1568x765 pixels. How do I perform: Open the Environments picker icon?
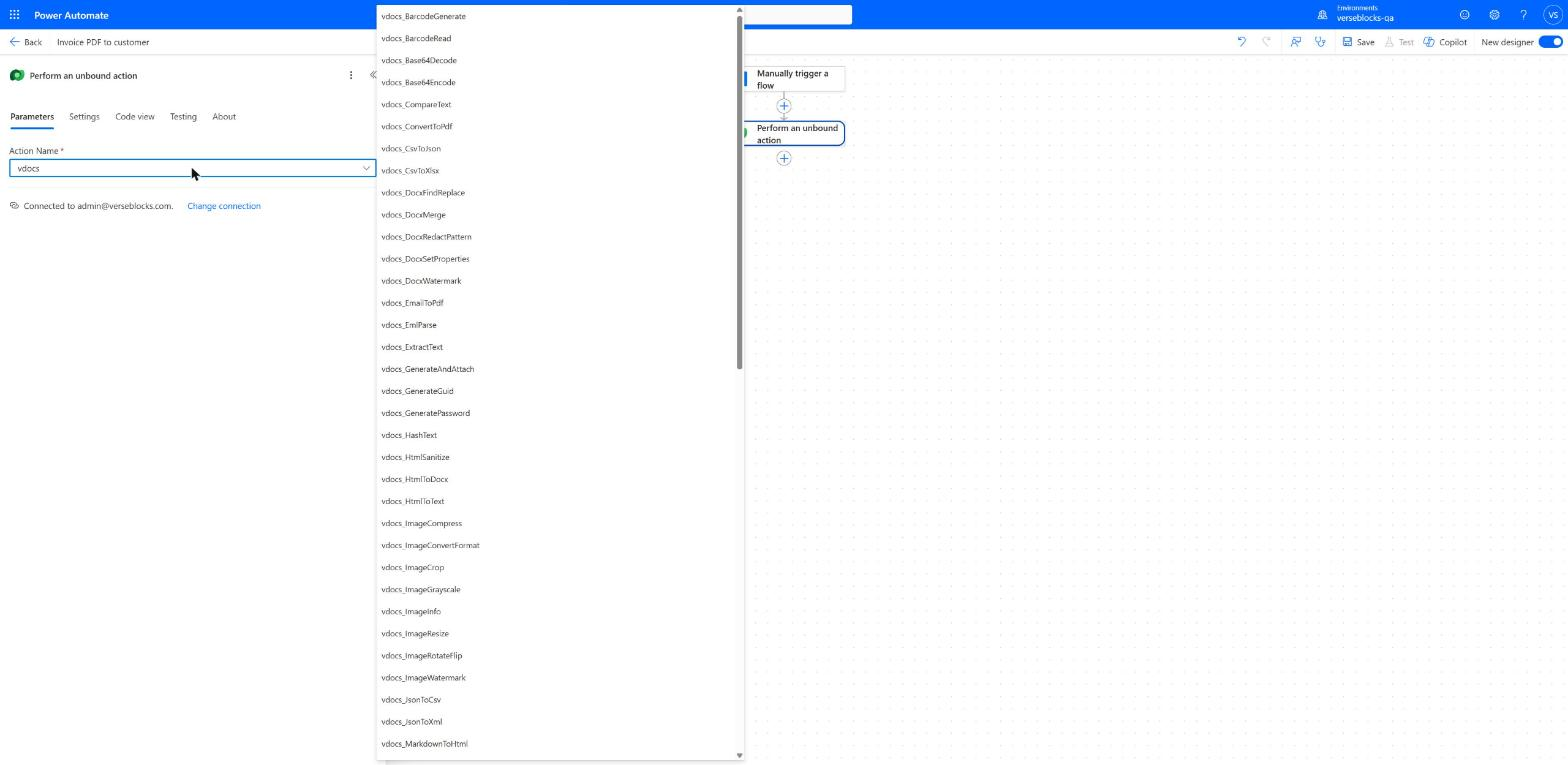1322,15
